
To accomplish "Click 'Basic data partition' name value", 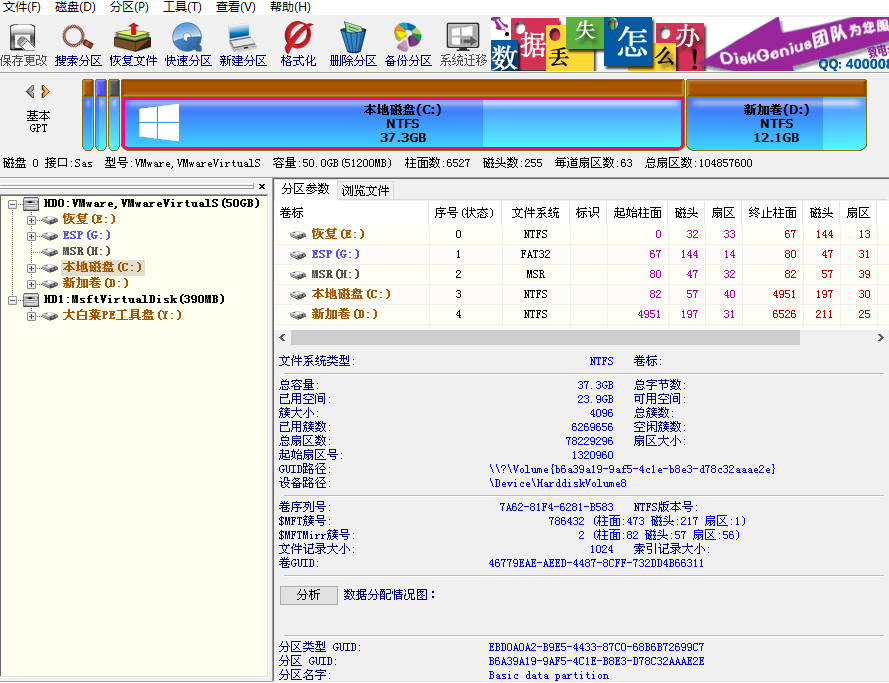I will (x=549, y=676).
